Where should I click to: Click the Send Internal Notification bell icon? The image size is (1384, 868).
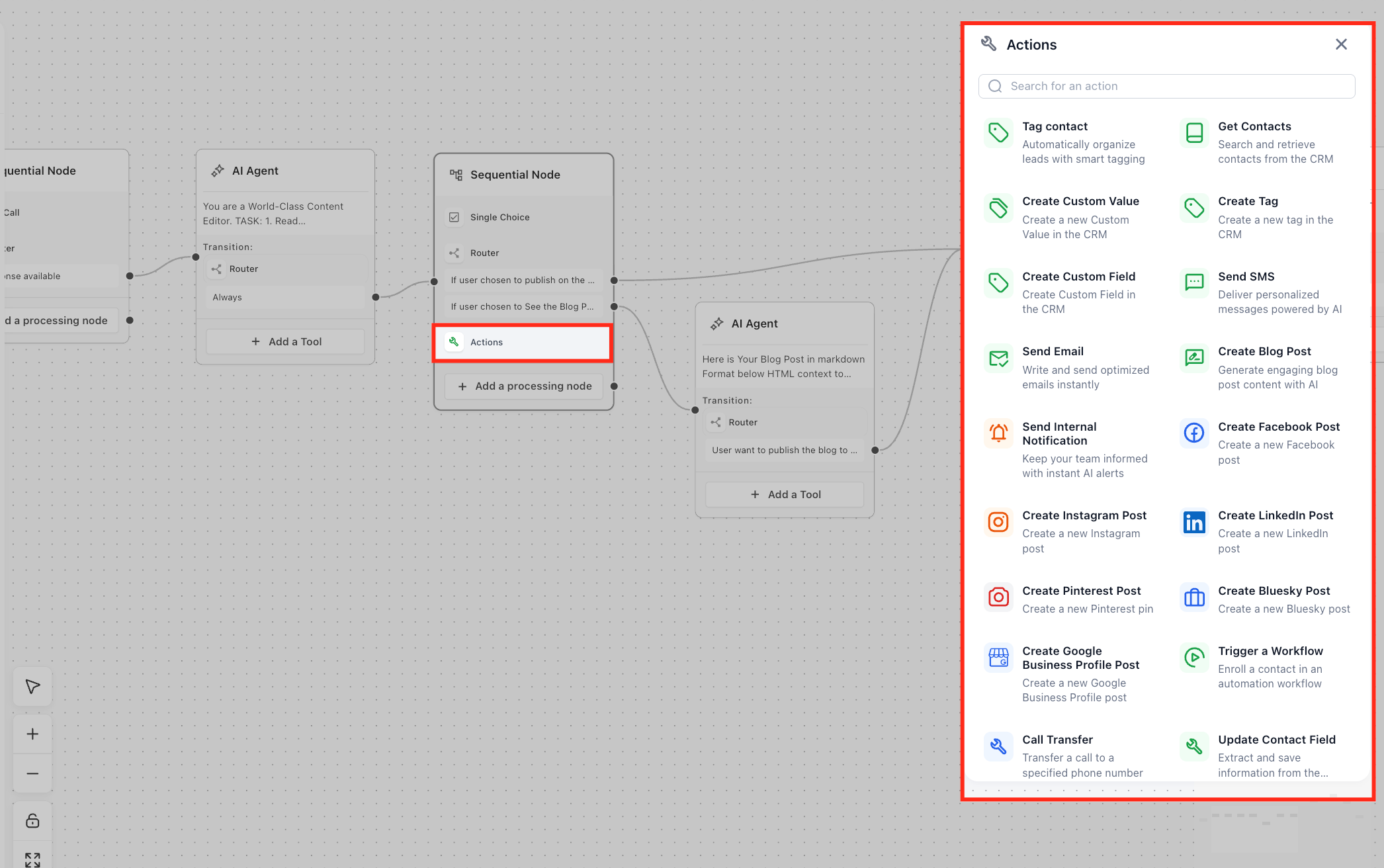point(998,433)
